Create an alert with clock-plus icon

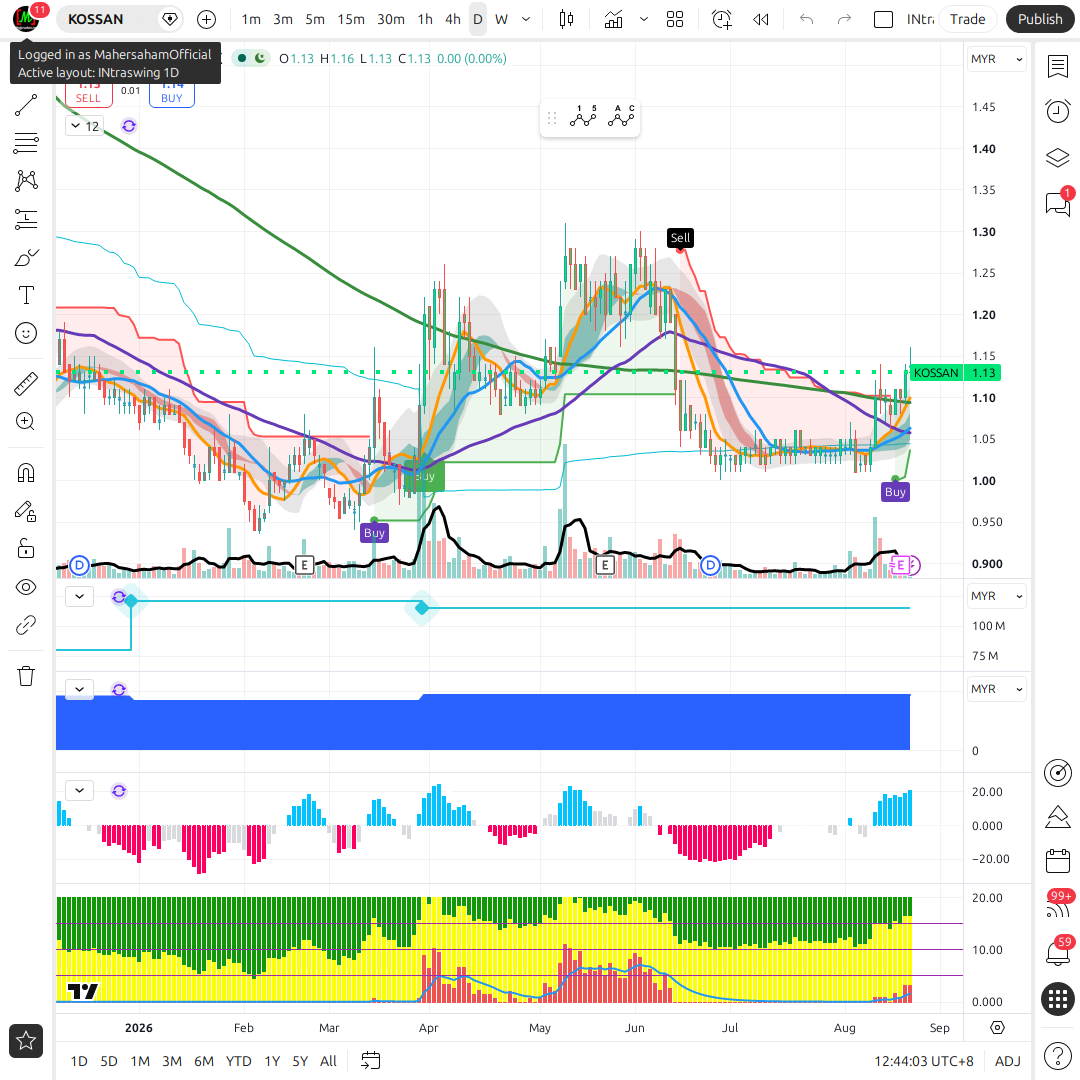(x=722, y=19)
